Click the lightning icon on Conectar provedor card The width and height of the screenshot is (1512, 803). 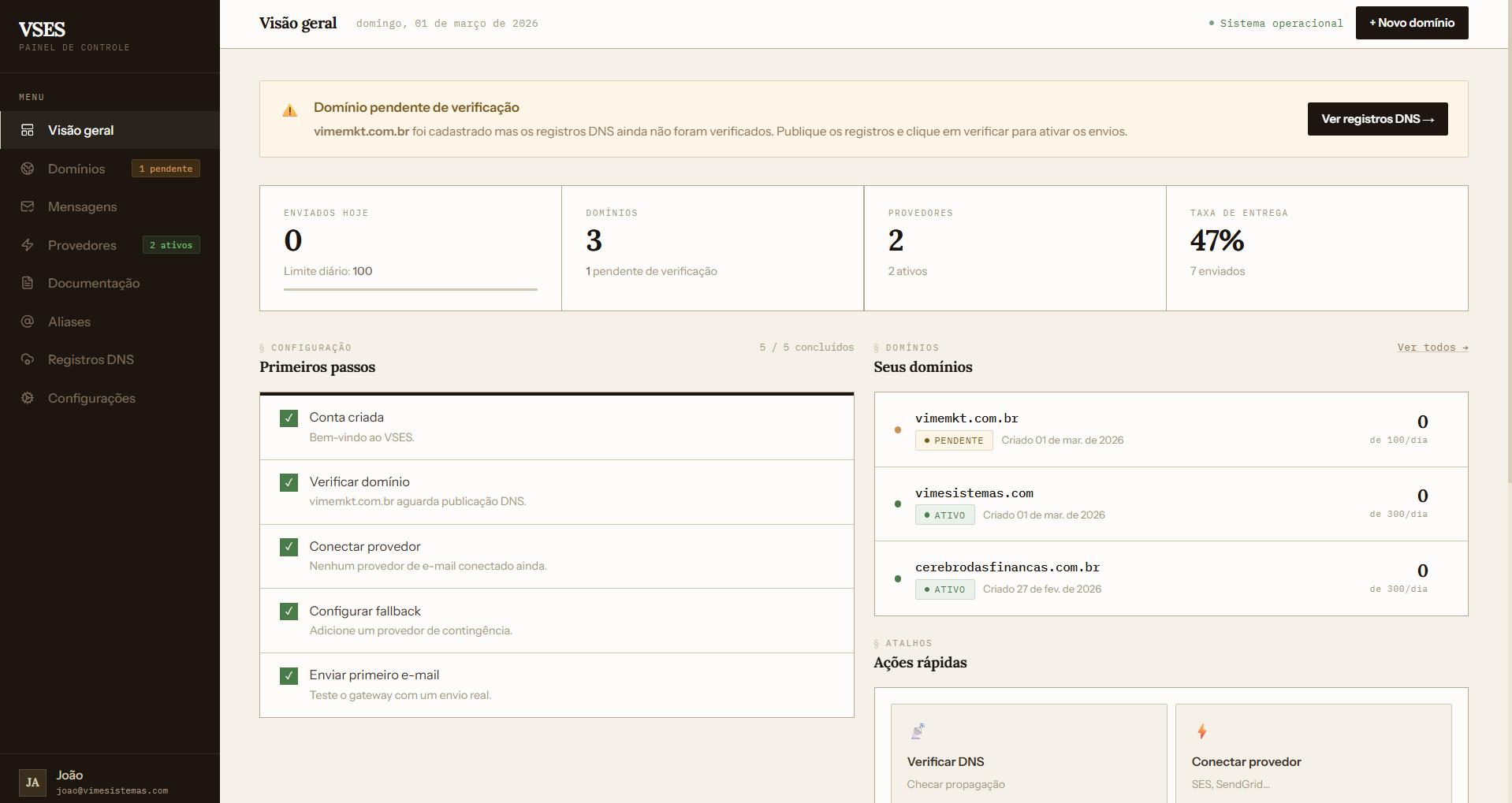click(1201, 730)
